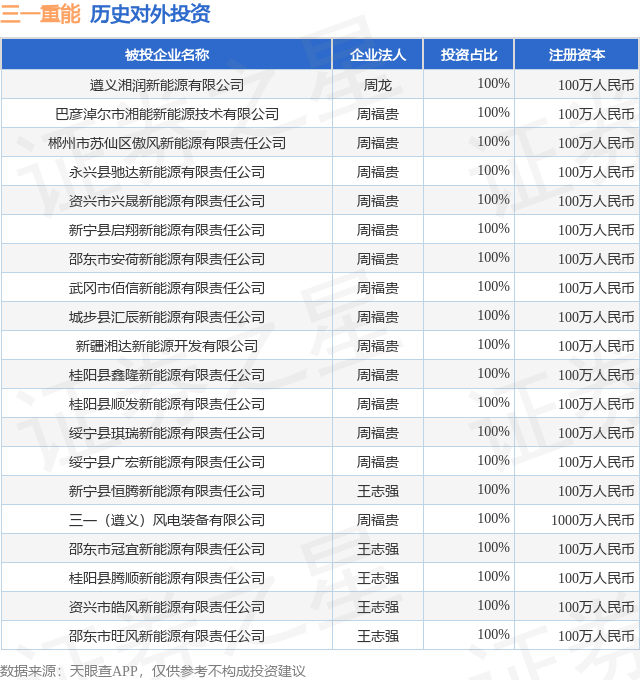This screenshot has height=680, width=640.
Task: Select 绥宁县琪瑞新能源有限责任公司 cell
Action: point(167,433)
